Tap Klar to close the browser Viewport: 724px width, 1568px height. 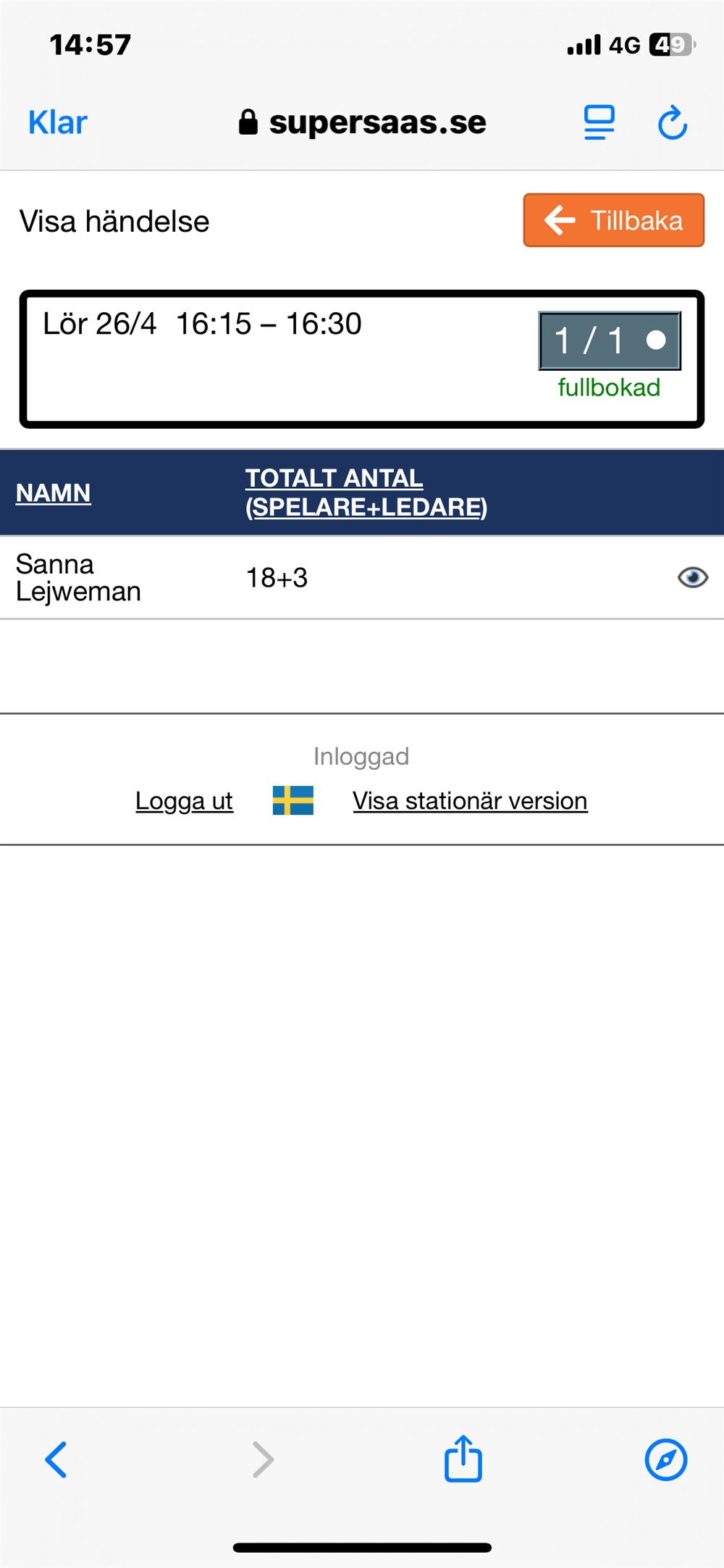tap(58, 122)
